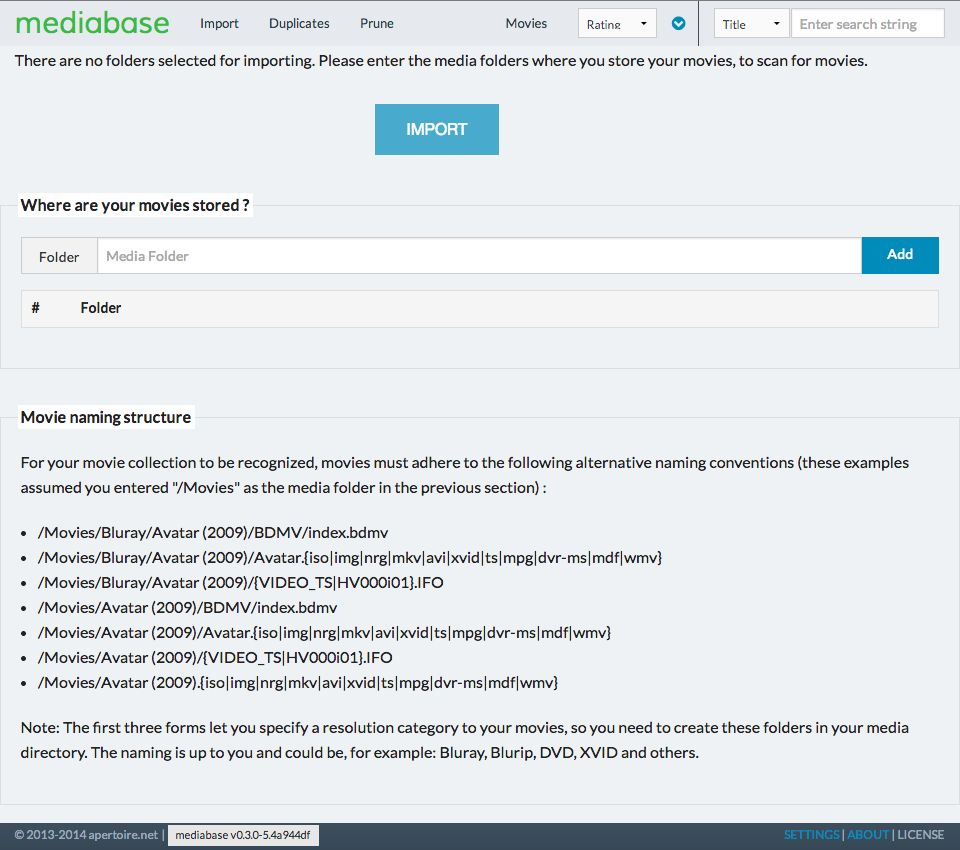
Task: Toggle the sort direction chevron icon
Action: pos(678,24)
